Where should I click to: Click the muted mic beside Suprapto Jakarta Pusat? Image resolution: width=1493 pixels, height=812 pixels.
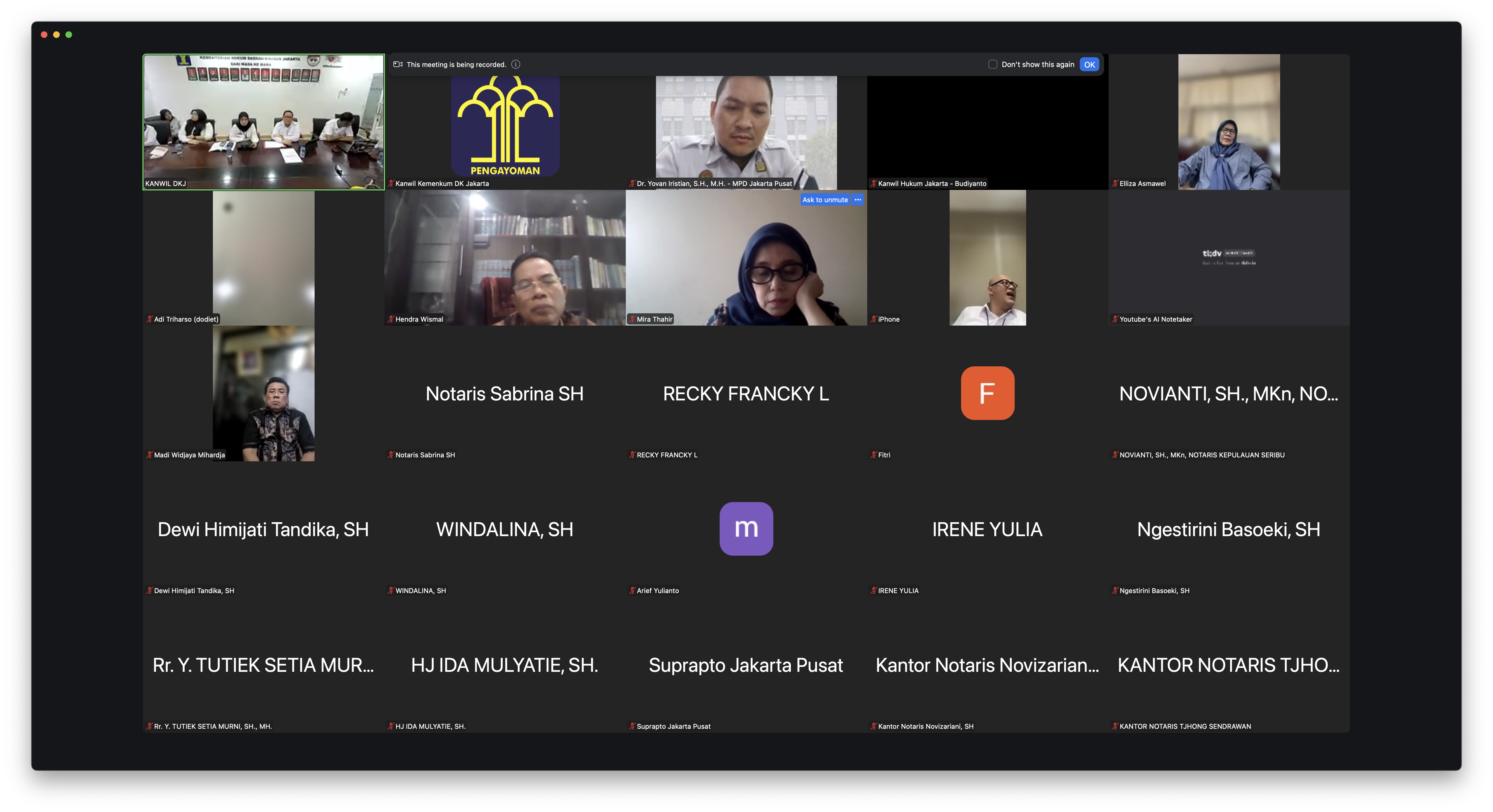(x=631, y=726)
